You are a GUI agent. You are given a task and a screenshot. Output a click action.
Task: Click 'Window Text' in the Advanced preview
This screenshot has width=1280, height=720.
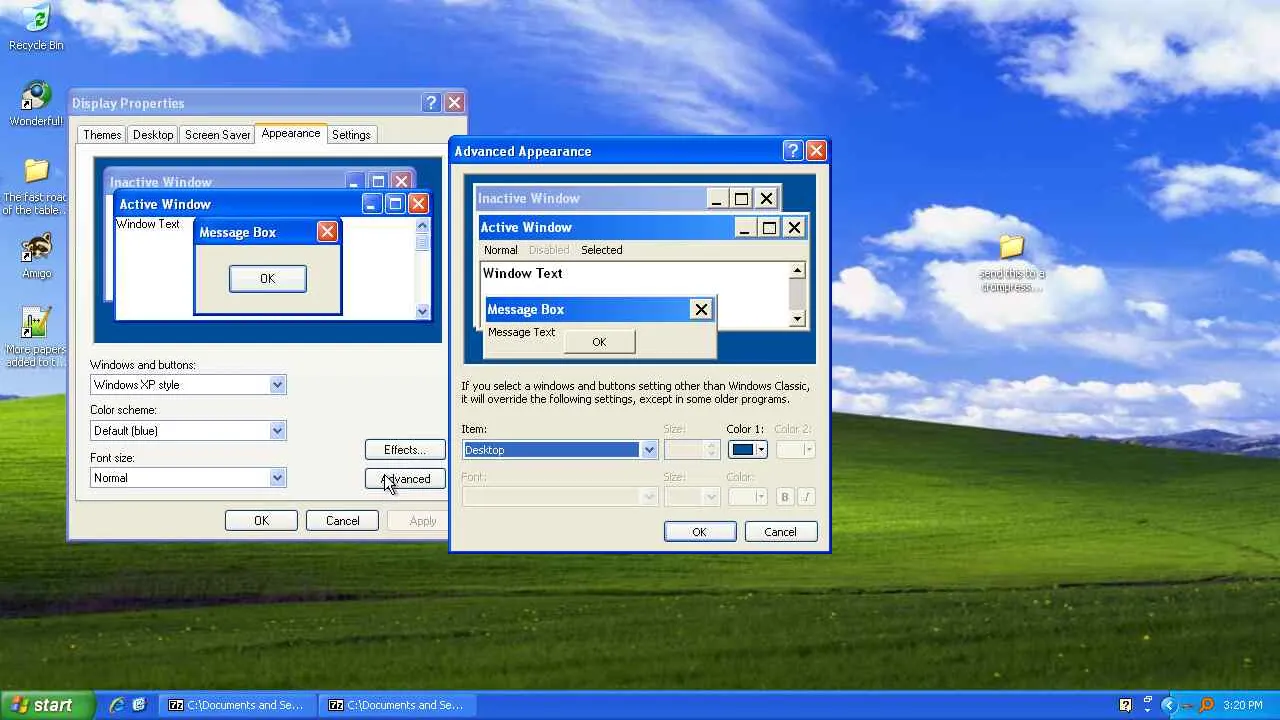tap(523, 273)
